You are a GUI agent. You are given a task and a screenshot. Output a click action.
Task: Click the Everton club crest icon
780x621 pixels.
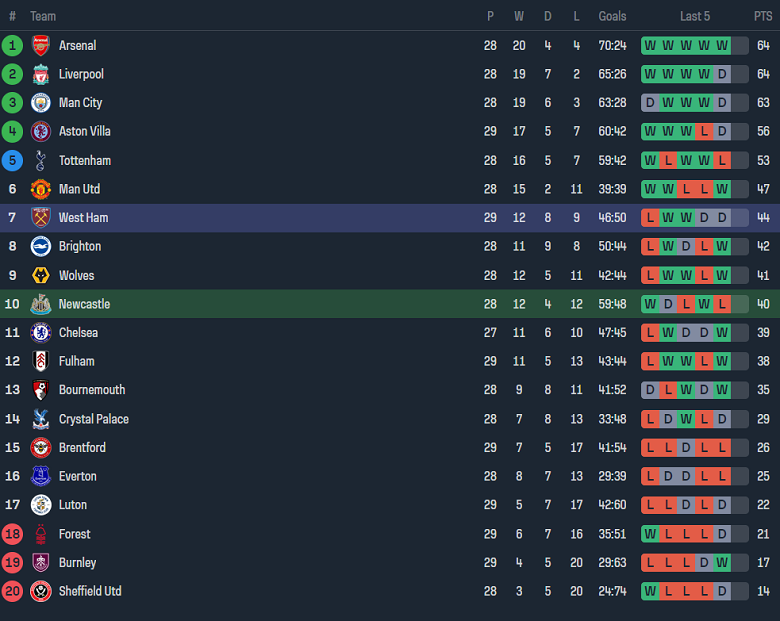tap(40, 476)
